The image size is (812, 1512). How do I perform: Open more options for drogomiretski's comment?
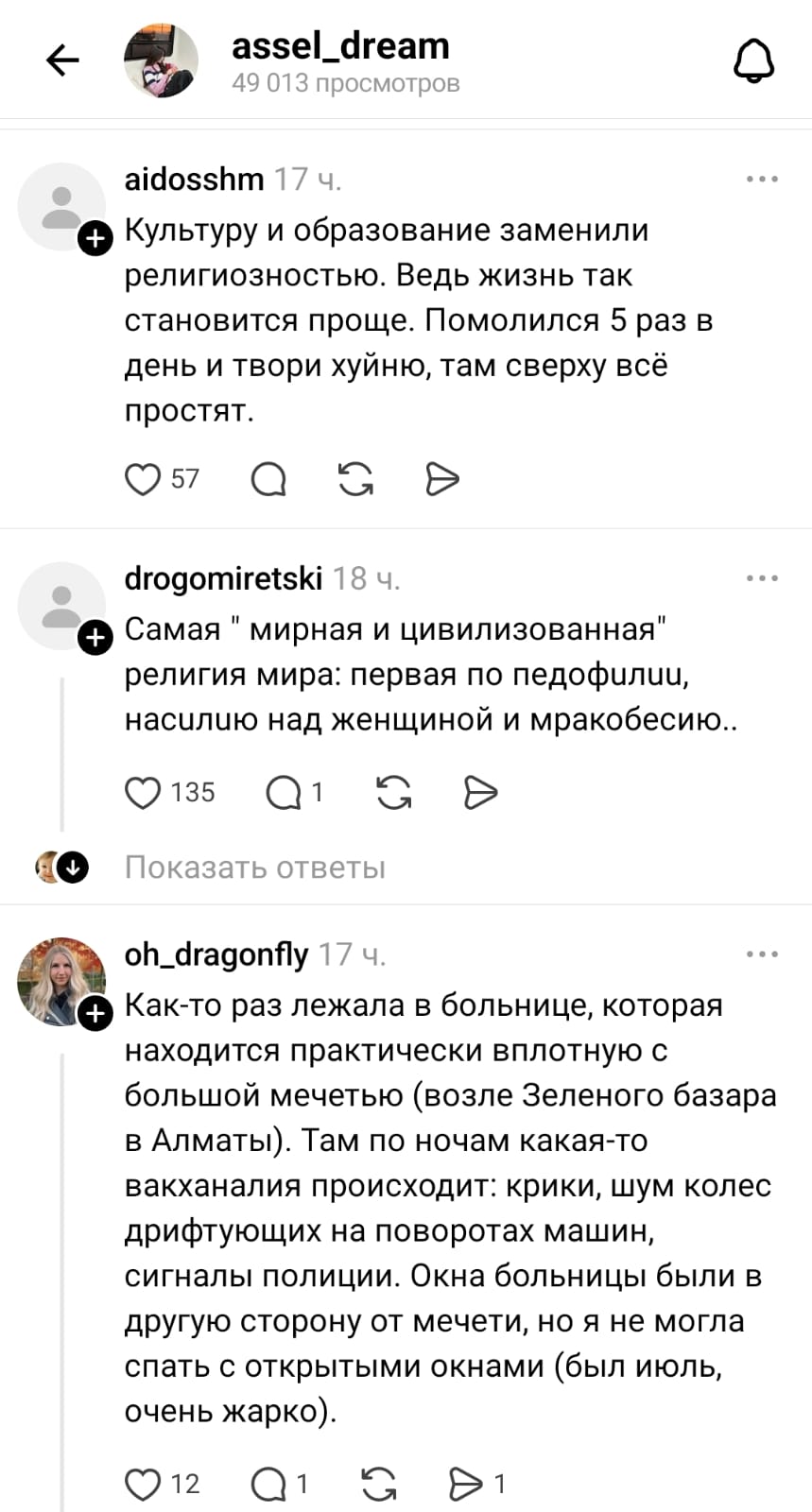coord(762,578)
